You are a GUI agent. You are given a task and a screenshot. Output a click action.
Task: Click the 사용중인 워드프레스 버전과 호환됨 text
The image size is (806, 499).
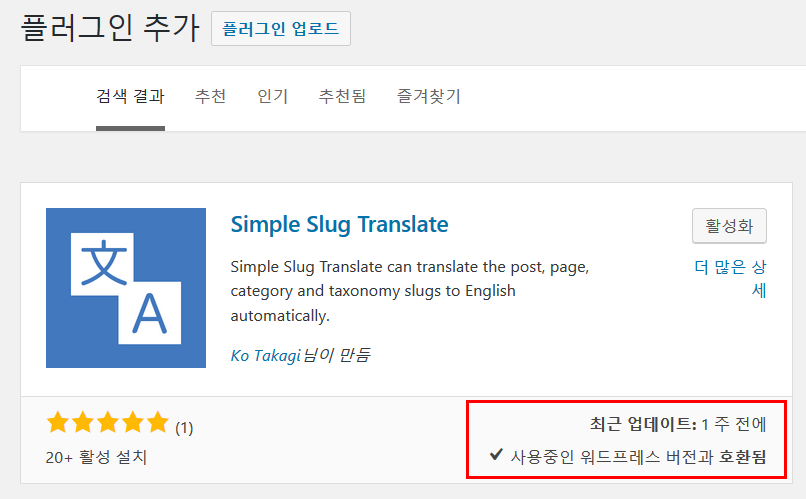pyautogui.click(x=638, y=456)
